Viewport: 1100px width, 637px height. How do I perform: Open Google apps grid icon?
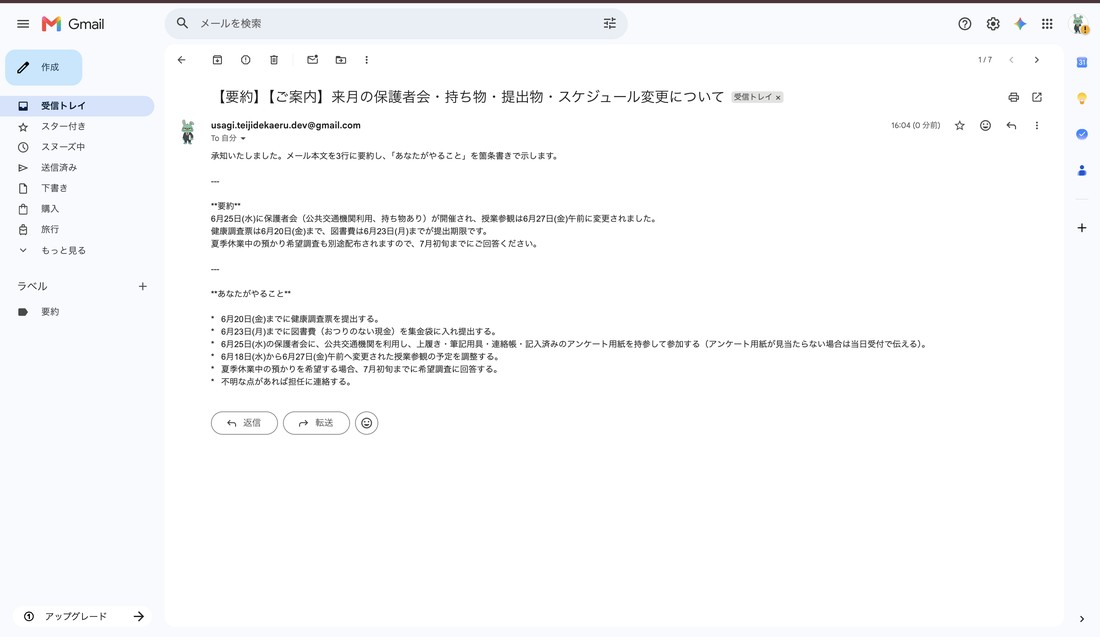coord(1047,24)
